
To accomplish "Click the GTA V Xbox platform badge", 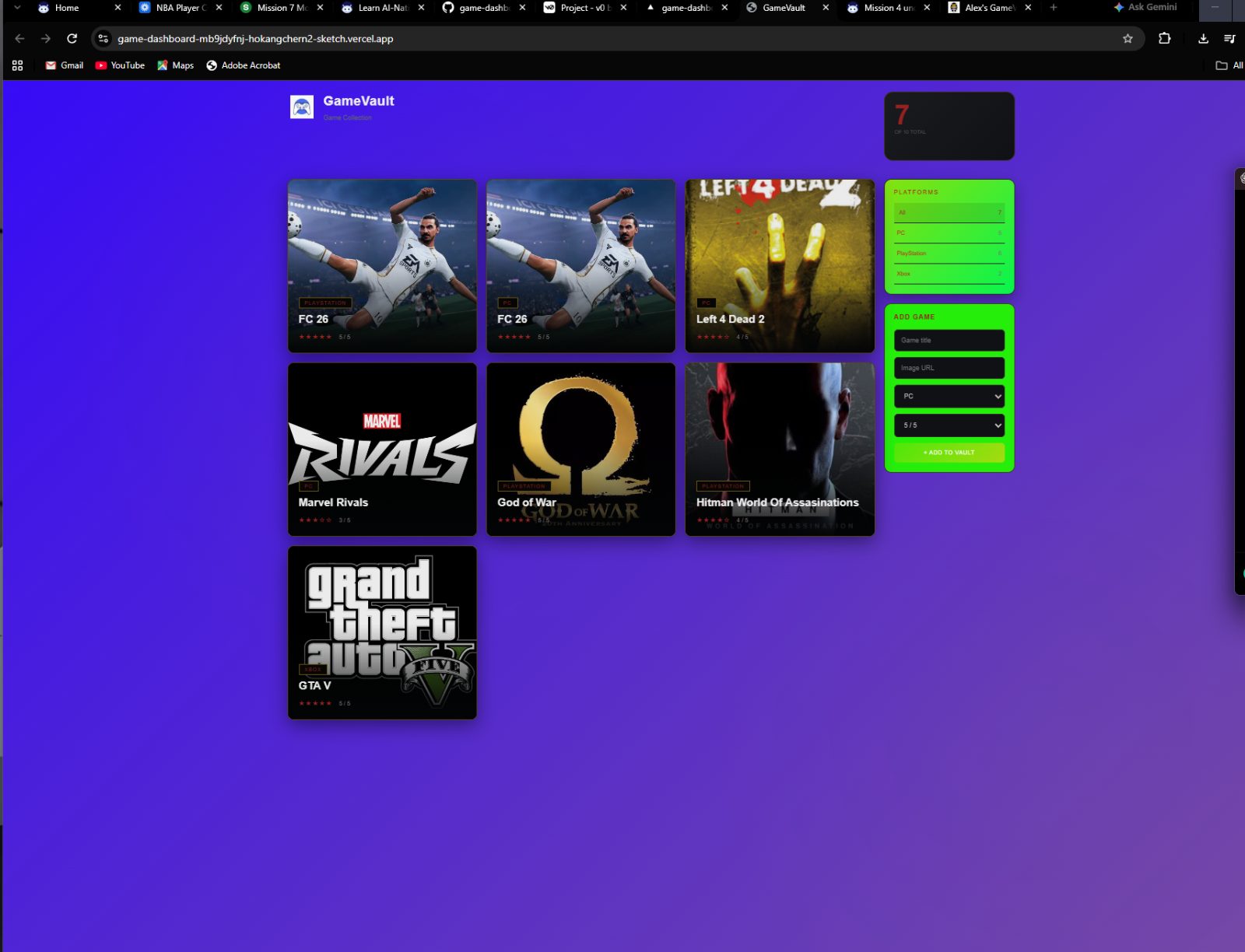I will [x=313, y=670].
